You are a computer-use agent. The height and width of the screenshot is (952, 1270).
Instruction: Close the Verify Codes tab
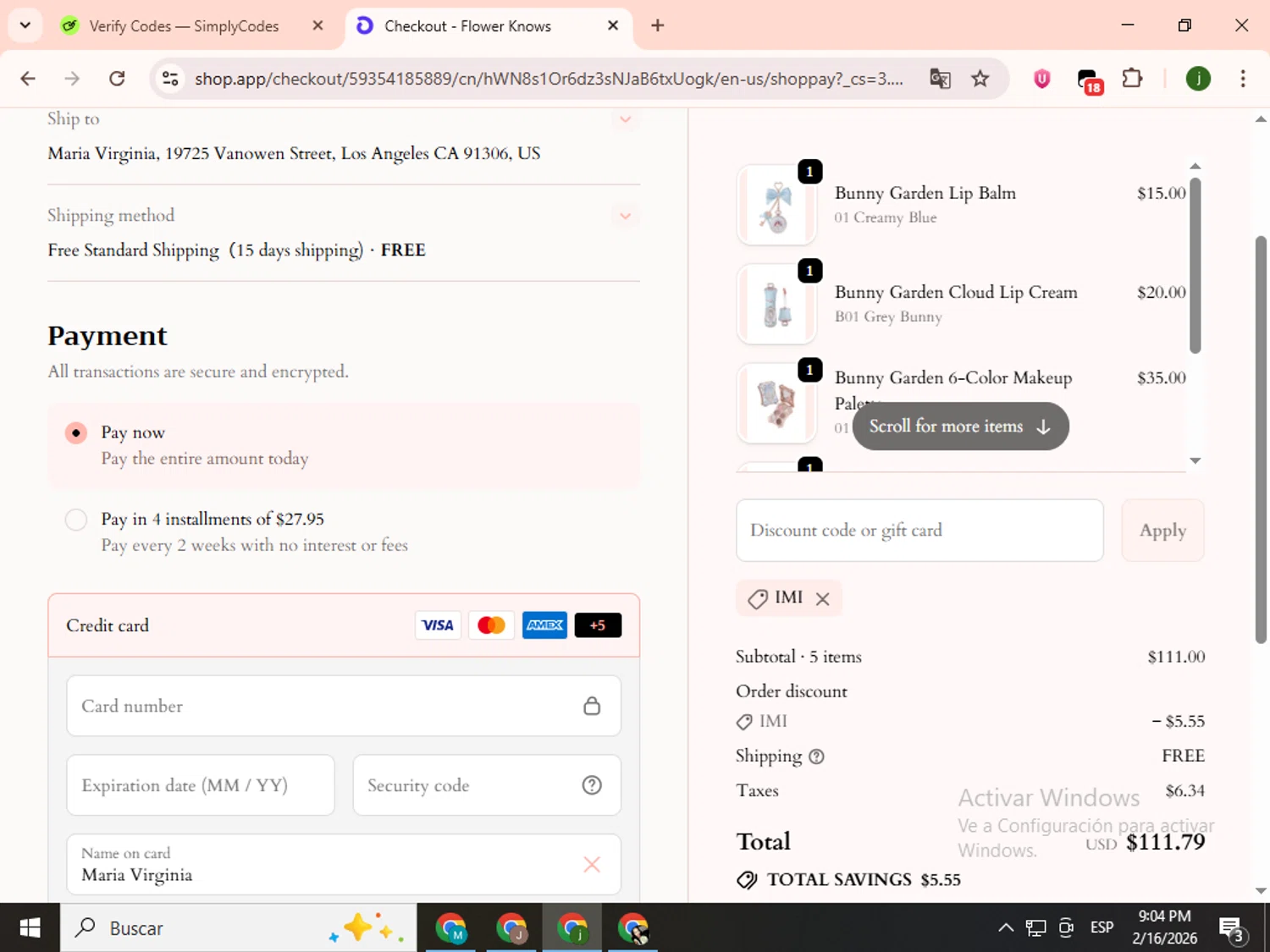[x=317, y=25]
